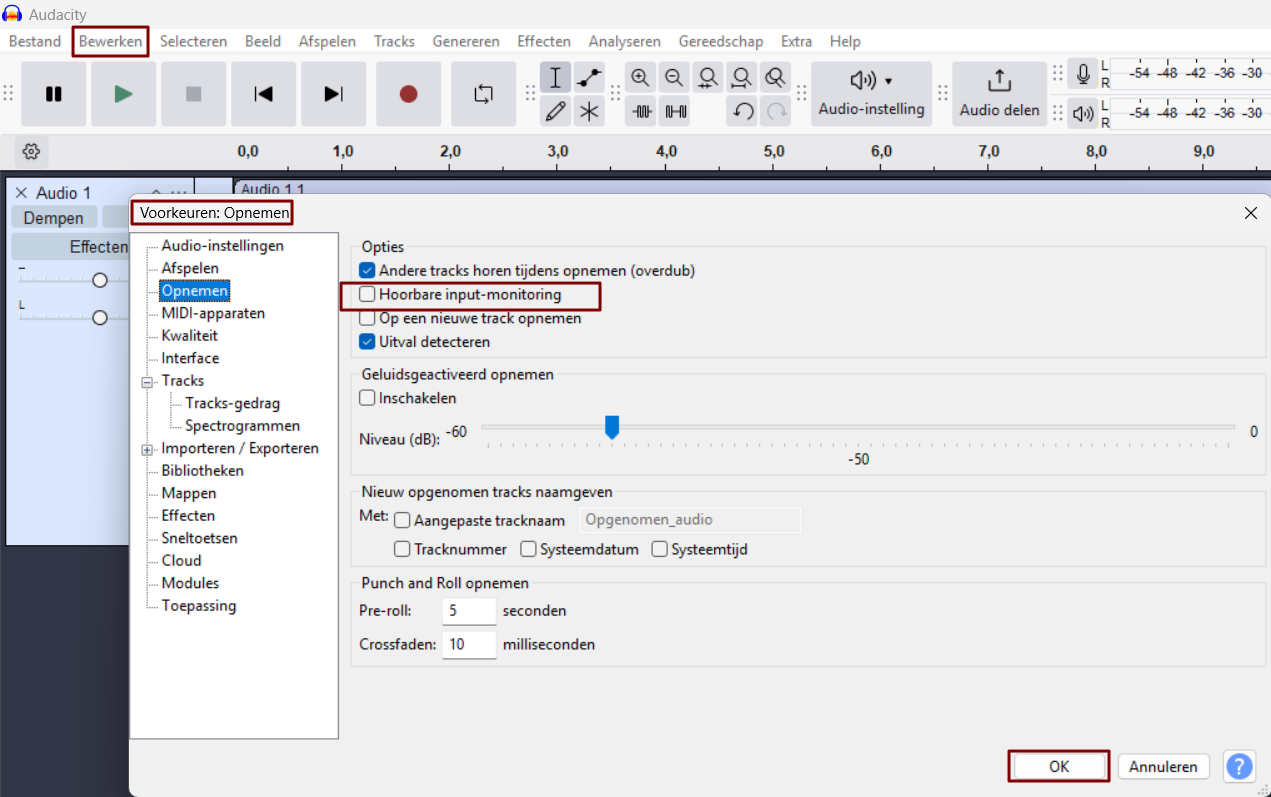The image size is (1271, 797).
Task: Tick 'Inschakelen' for sound-activated recording
Action: tap(367, 398)
